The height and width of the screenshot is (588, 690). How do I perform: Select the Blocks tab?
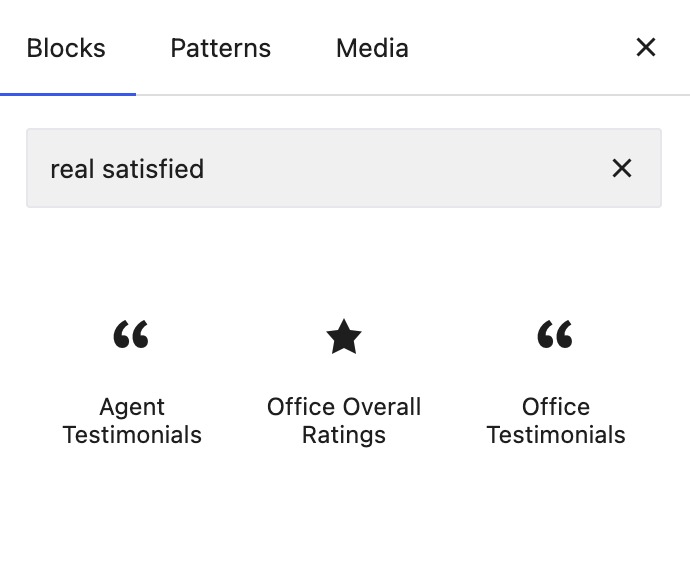pyautogui.click(x=66, y=48)
